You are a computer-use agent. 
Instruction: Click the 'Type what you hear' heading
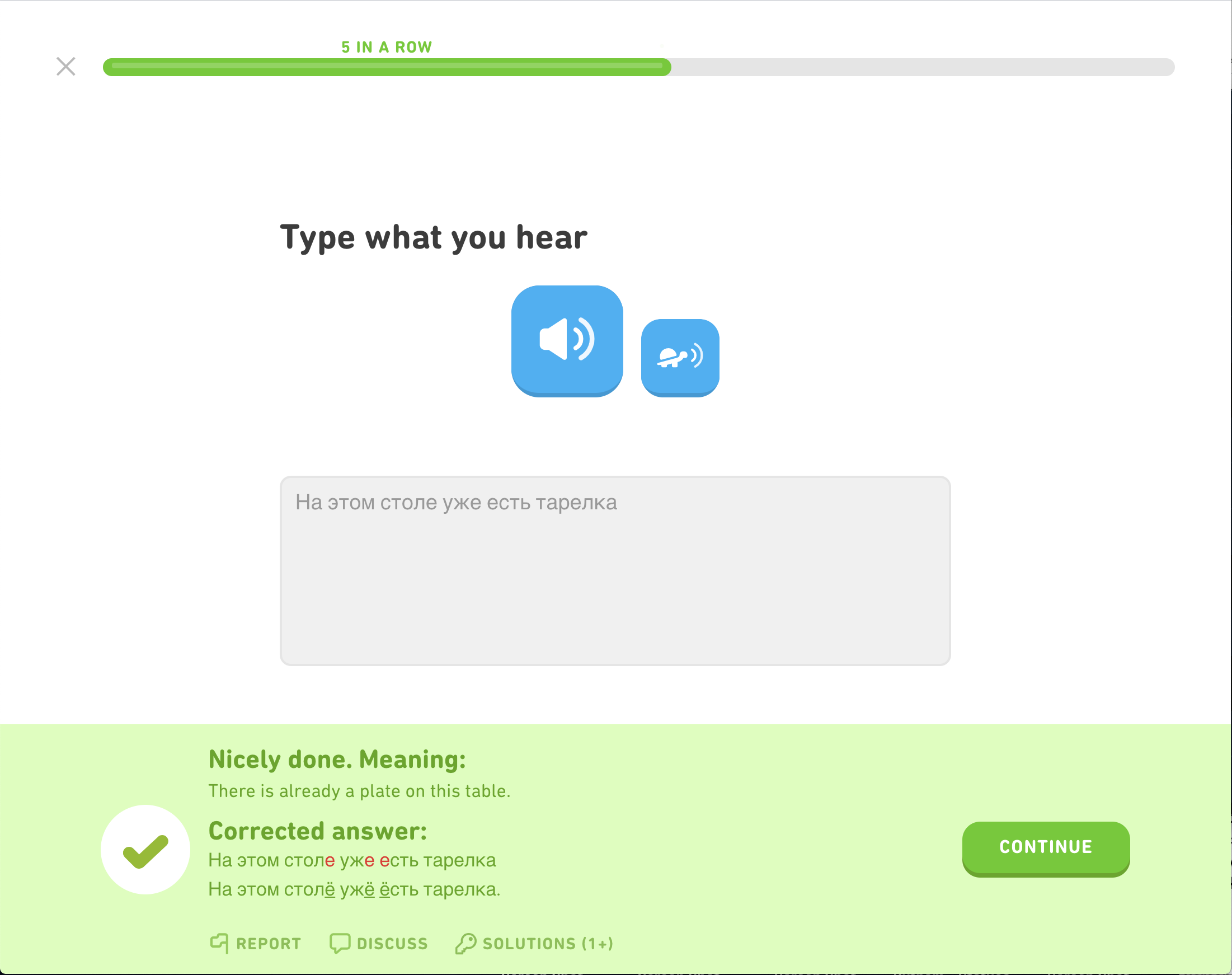[433, 236]
